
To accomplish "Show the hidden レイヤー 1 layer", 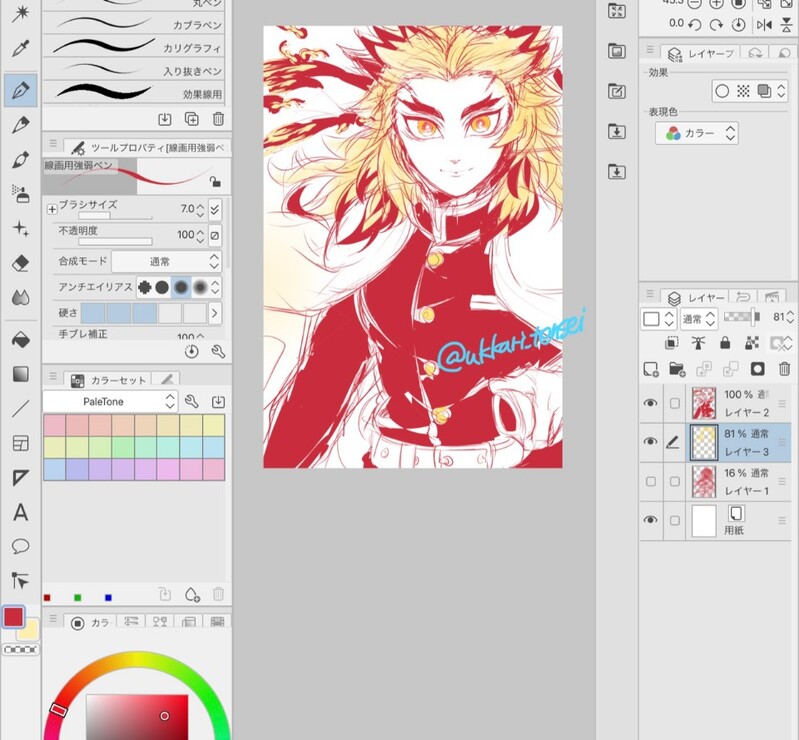I will 651,482.
